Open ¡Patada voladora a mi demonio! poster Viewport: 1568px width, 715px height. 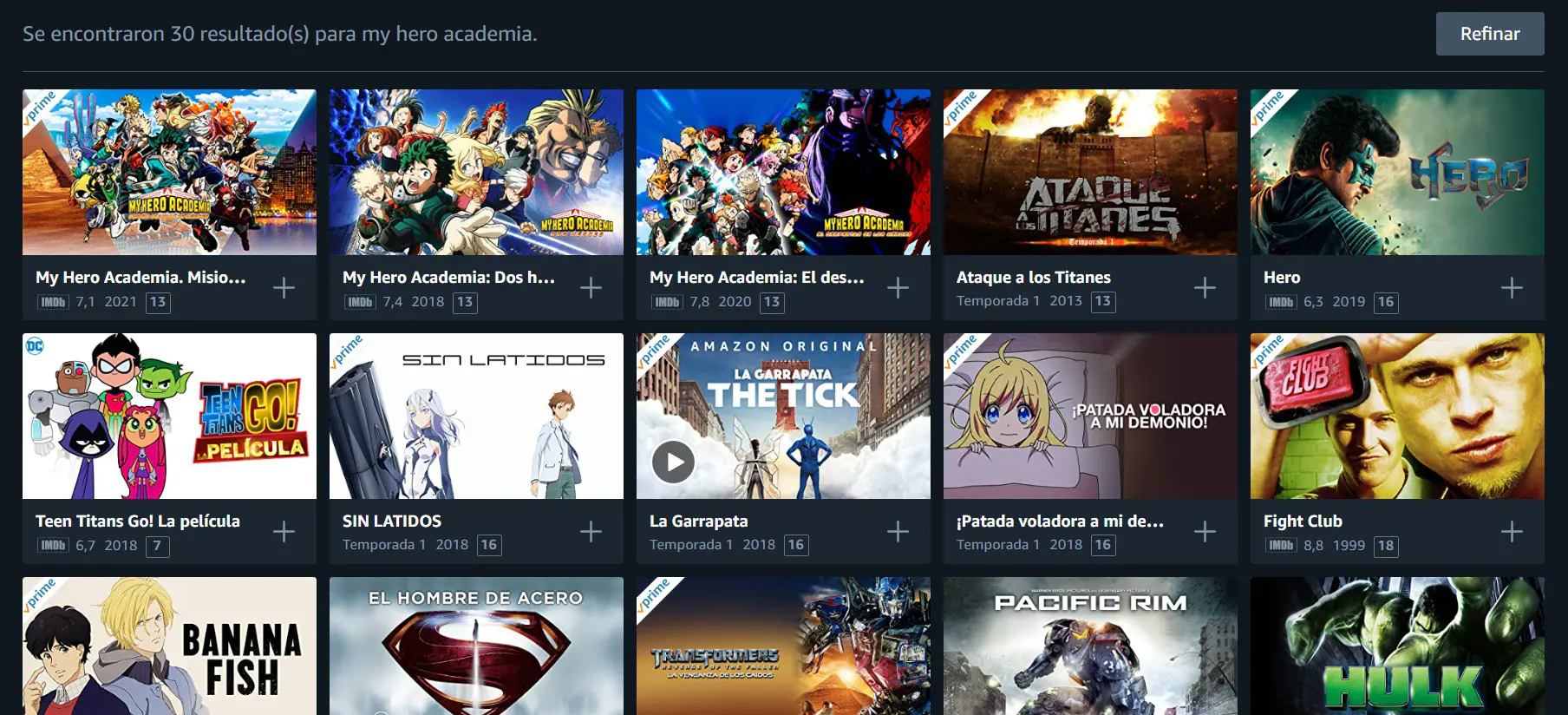pos(1090,416)
